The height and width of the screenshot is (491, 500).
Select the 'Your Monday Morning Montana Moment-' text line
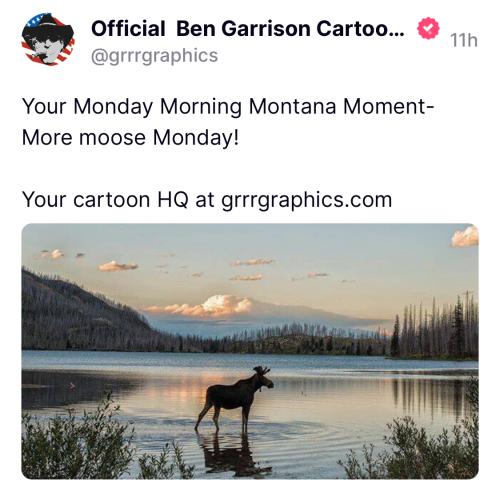tap(228, 107)
